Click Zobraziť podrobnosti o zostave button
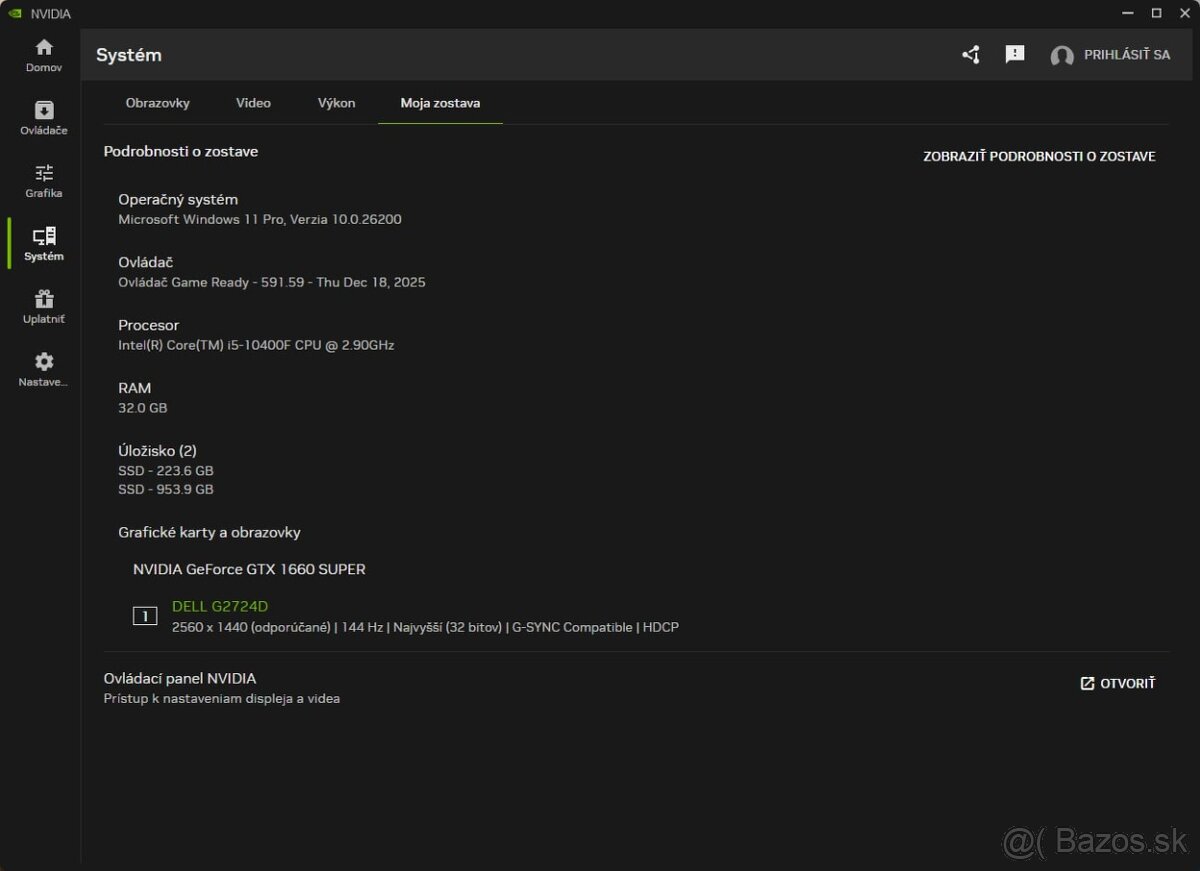 tap(1039, 156)
